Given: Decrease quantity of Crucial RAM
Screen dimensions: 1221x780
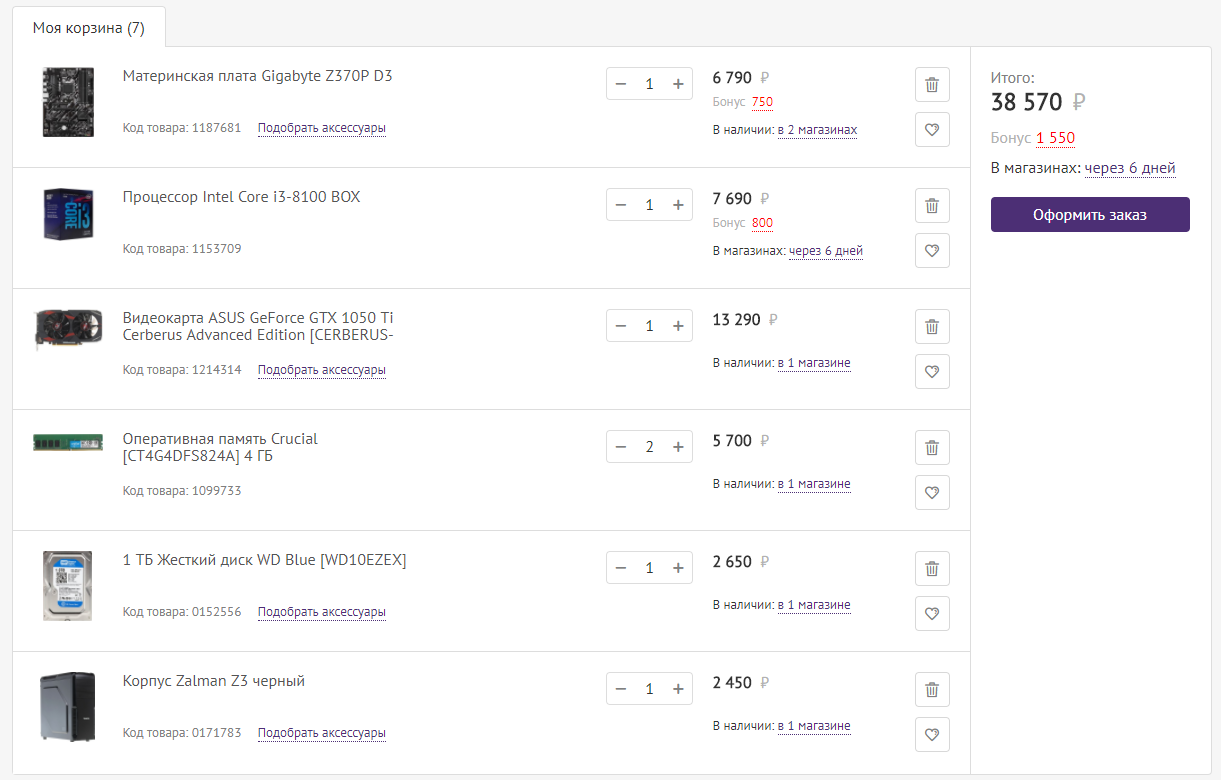Looking at the screenshot, I should (621, 447).
